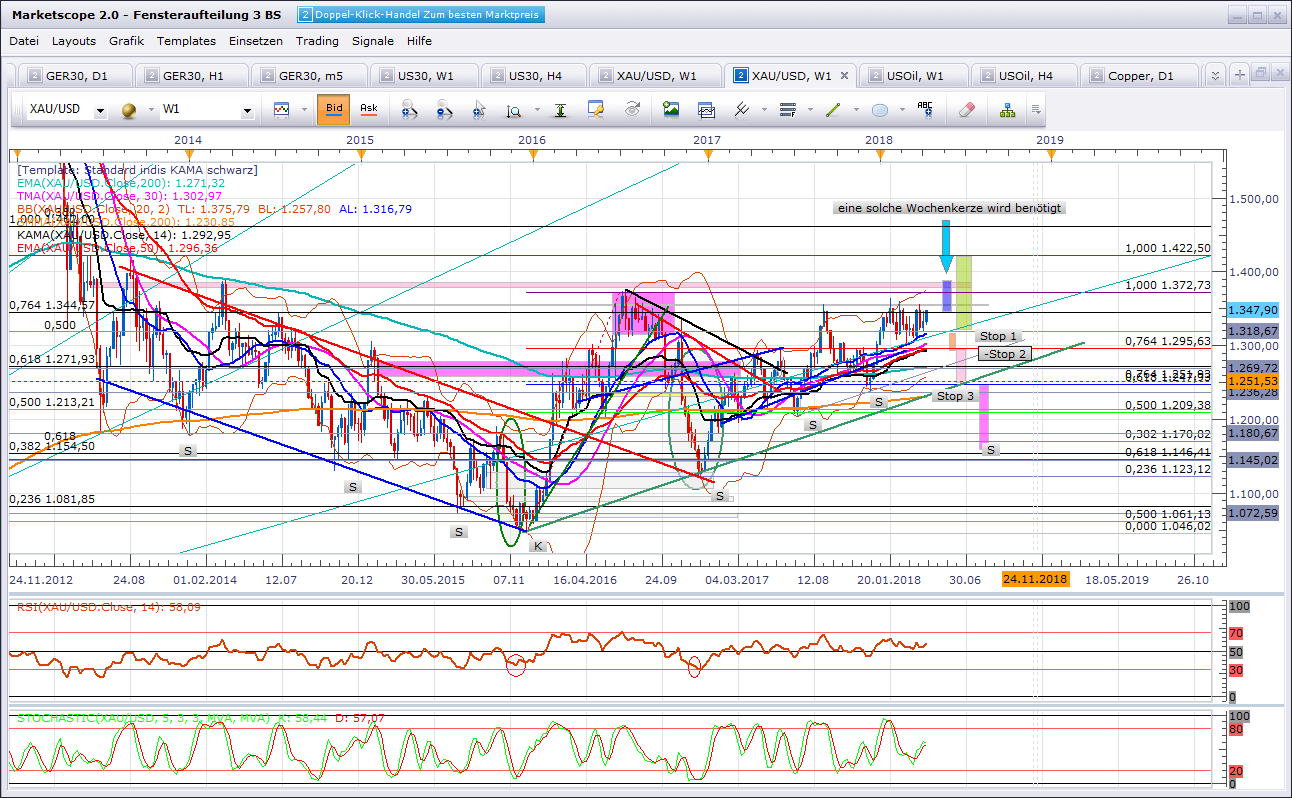The width and height of the screenshot is (1292, 798).
Task: Switch to the USOil, H4 tab
Action: coord(1025,76)
